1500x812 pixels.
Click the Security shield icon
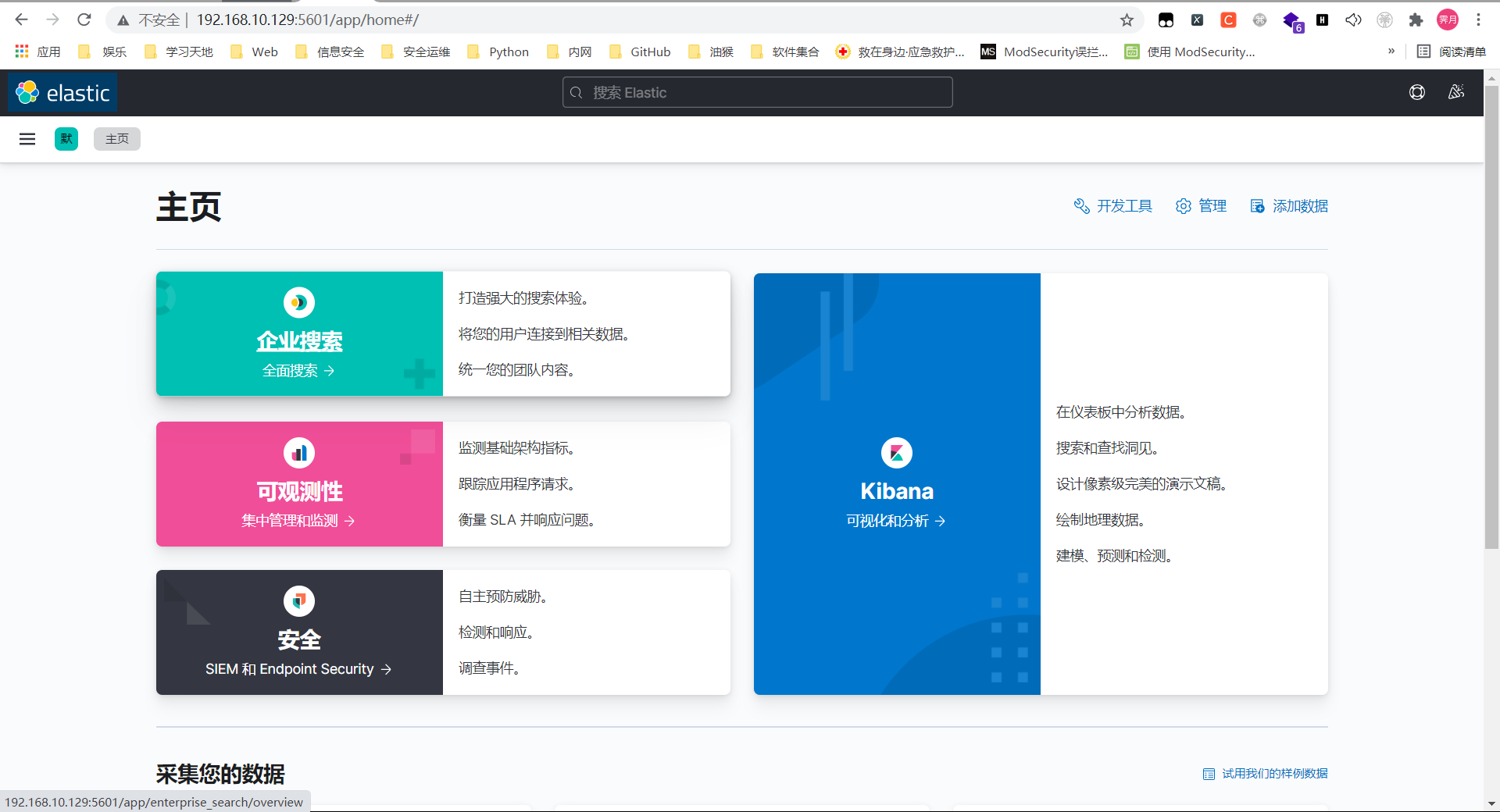pyautogui.click(x=299, y=601)
